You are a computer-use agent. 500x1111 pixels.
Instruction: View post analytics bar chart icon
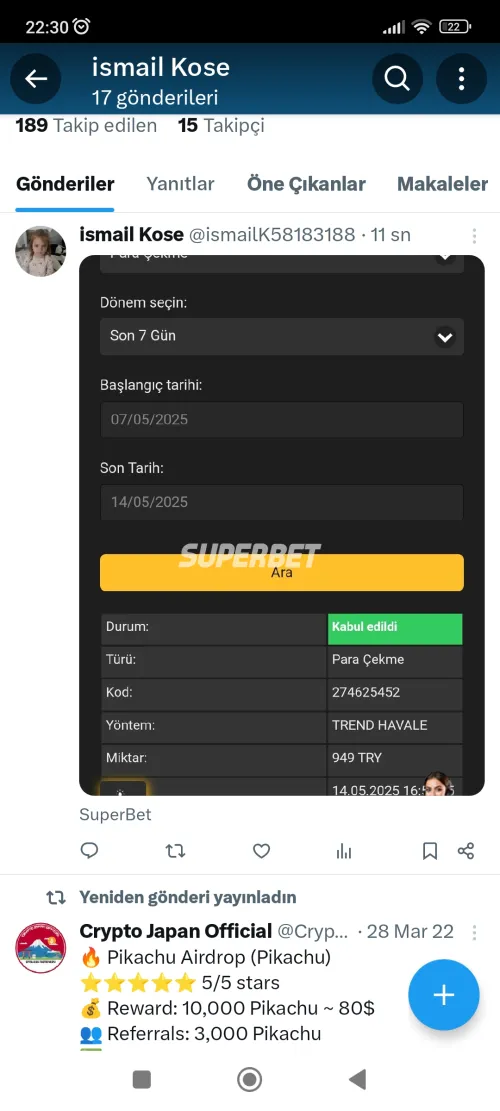click(x=344, y=851)
